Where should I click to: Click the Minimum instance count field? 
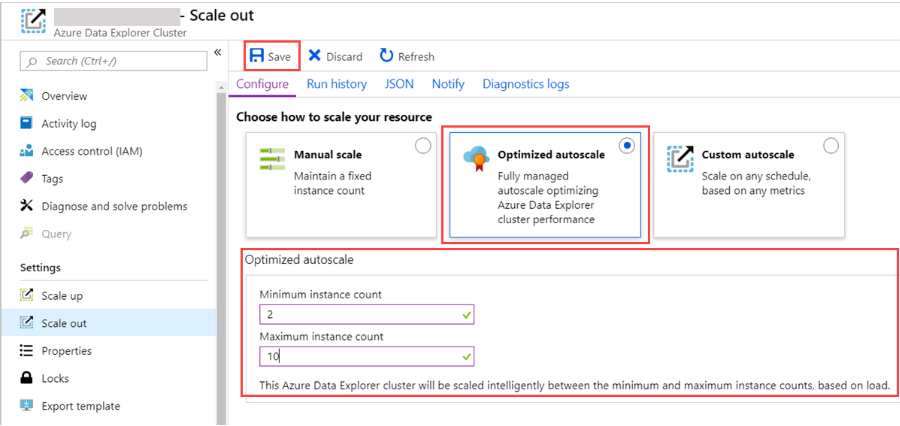[367, 315]
